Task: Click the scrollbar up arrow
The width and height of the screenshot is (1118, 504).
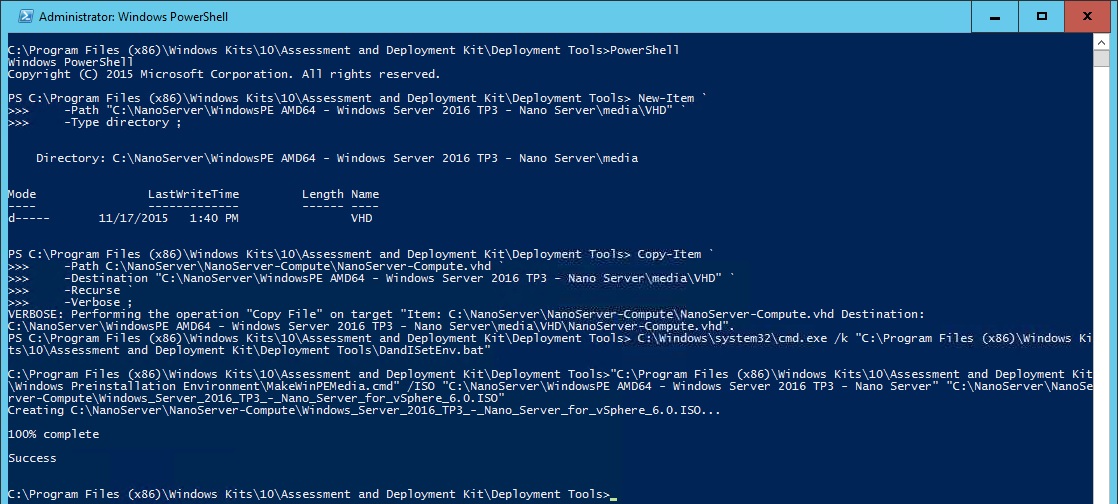Action: click(1102, 42)
